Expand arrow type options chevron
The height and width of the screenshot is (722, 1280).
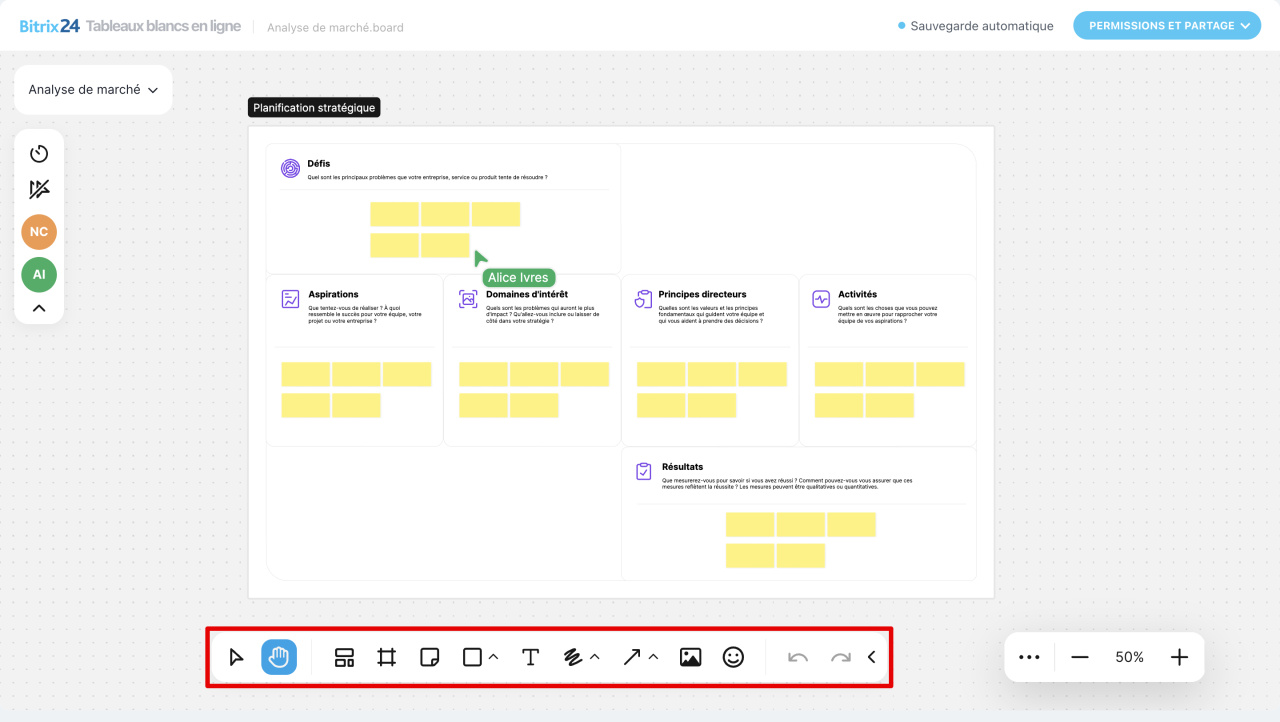[x=654, y=657]
